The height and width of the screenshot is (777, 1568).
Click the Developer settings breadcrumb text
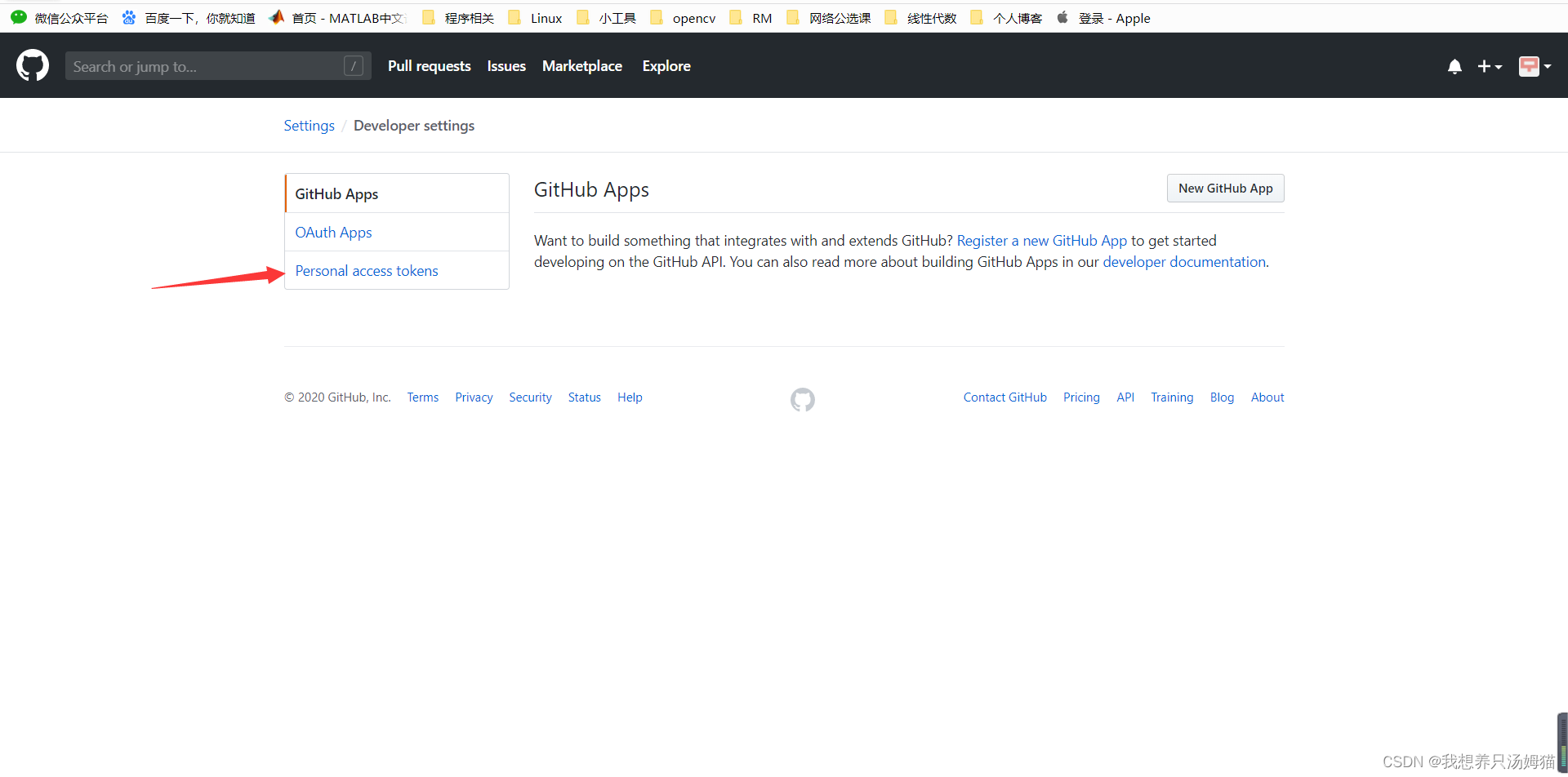click(x=414, y=126)
